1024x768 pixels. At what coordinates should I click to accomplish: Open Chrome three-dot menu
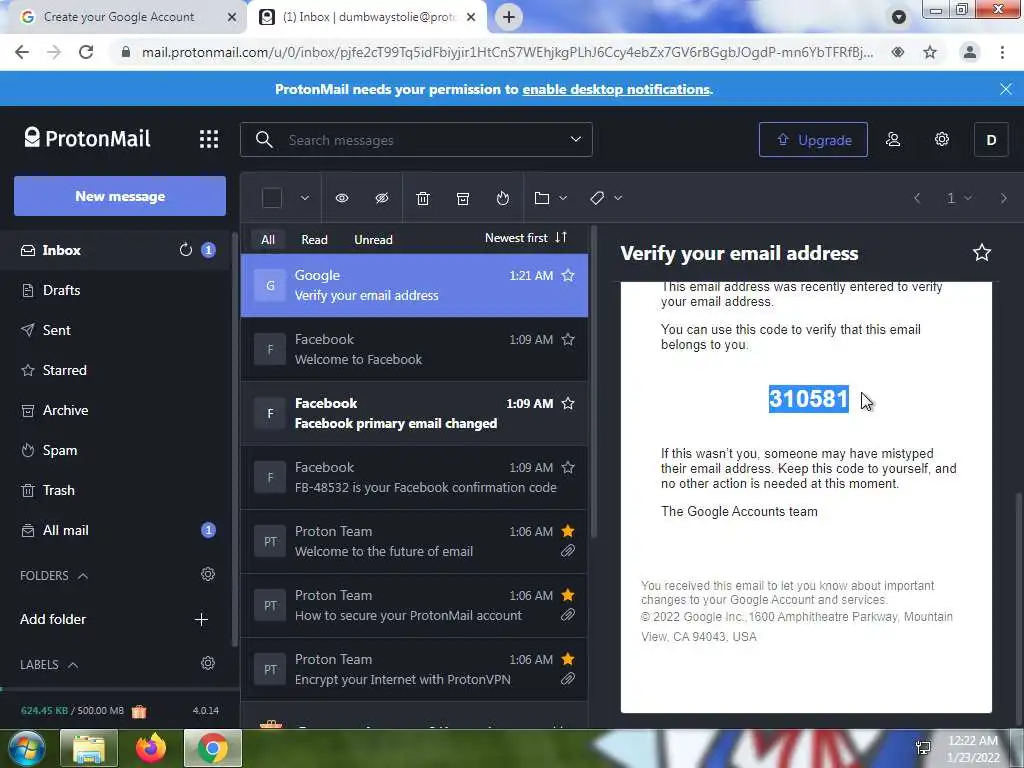click(x=1002, y=52)
